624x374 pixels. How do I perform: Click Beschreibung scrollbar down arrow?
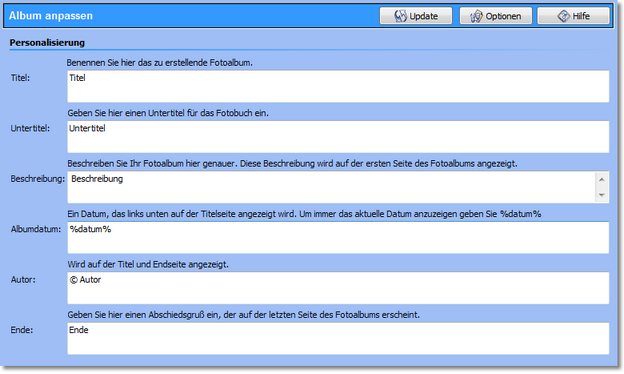click(602, 195)
